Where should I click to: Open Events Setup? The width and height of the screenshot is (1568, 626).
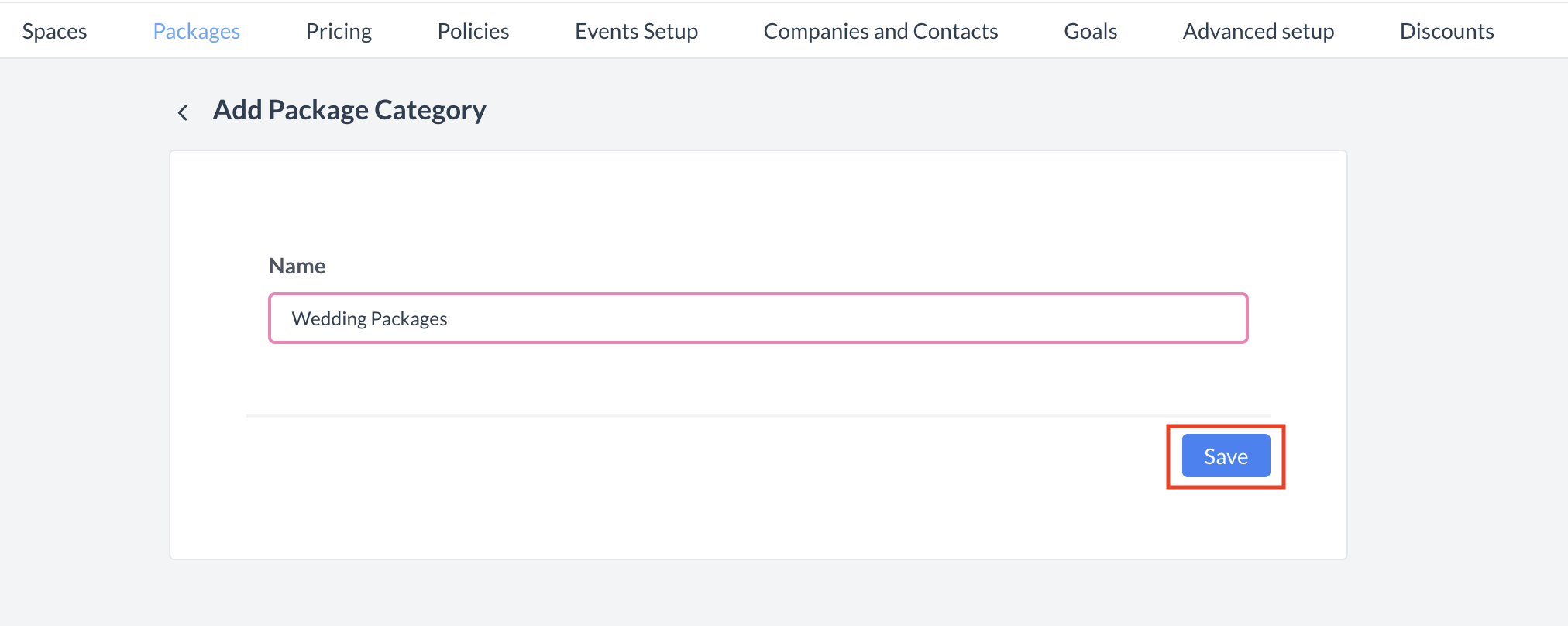(x=636, y=31)
